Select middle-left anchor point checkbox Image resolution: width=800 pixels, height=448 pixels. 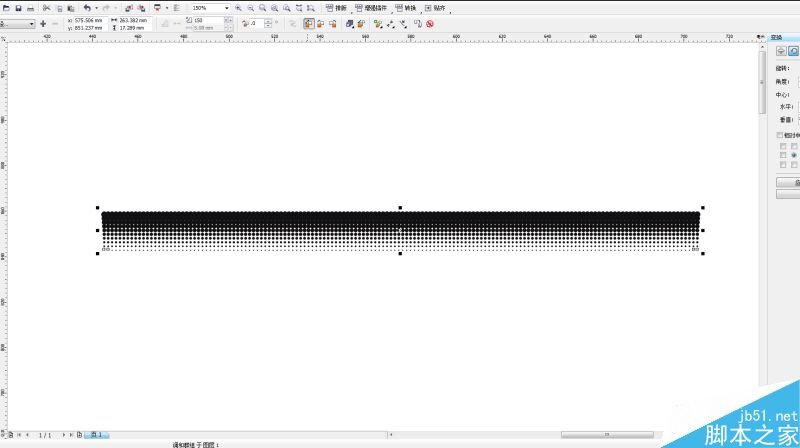(783, 155)
